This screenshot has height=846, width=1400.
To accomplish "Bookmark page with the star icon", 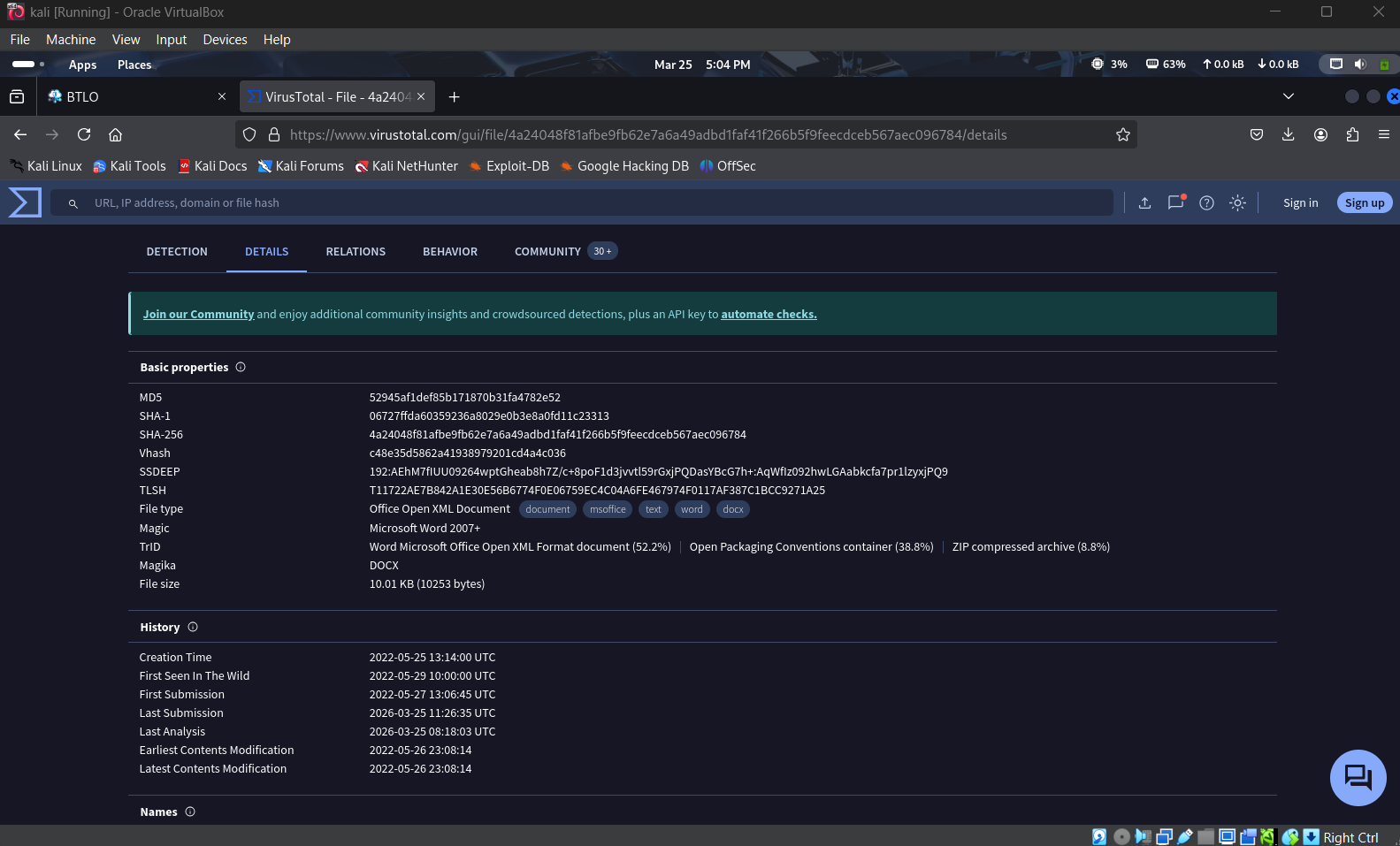I will 1123,134.
